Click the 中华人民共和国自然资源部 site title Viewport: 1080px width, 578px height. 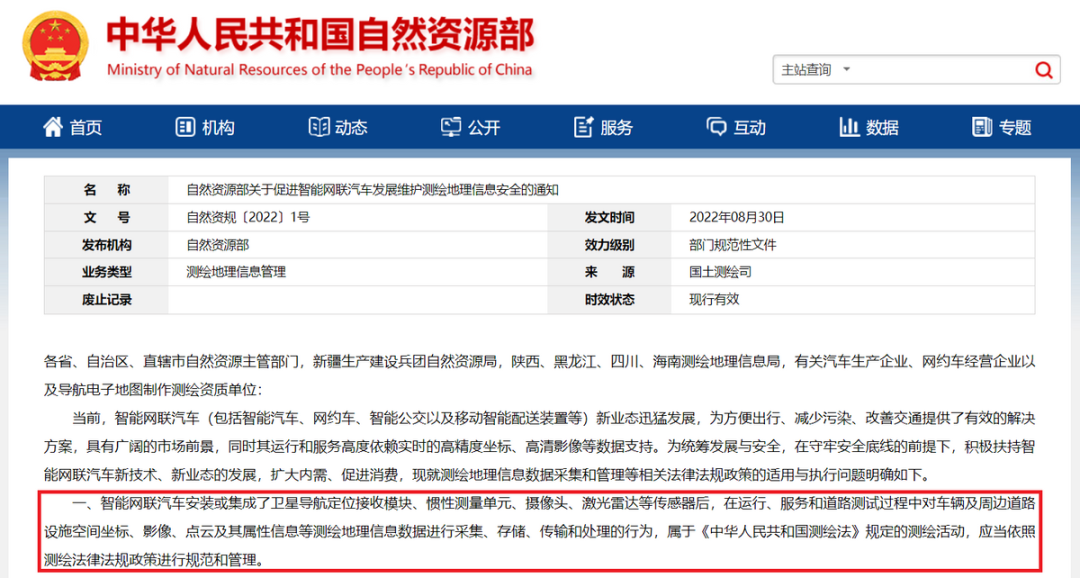(320, 34)
